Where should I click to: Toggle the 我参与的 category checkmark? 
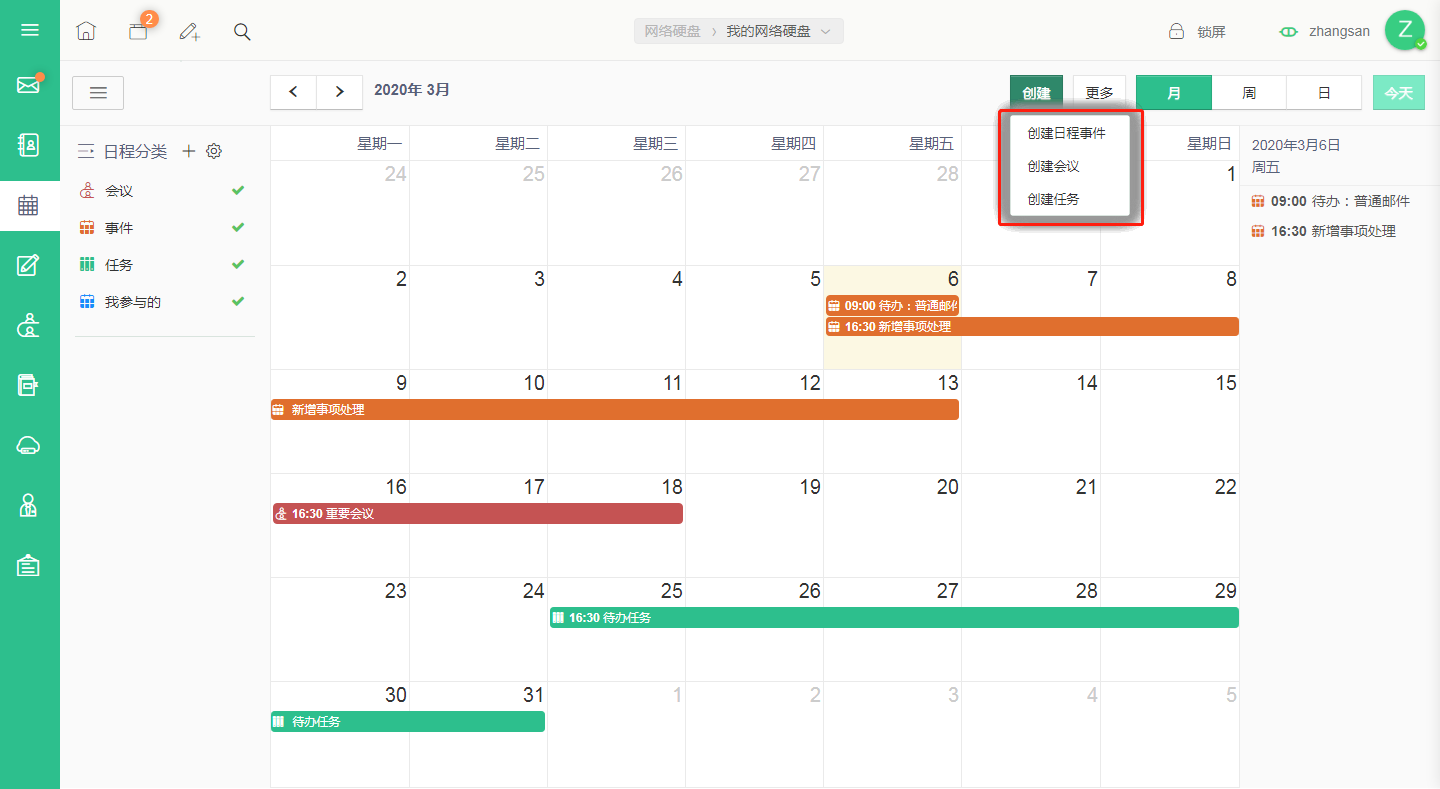coord(238,301)
